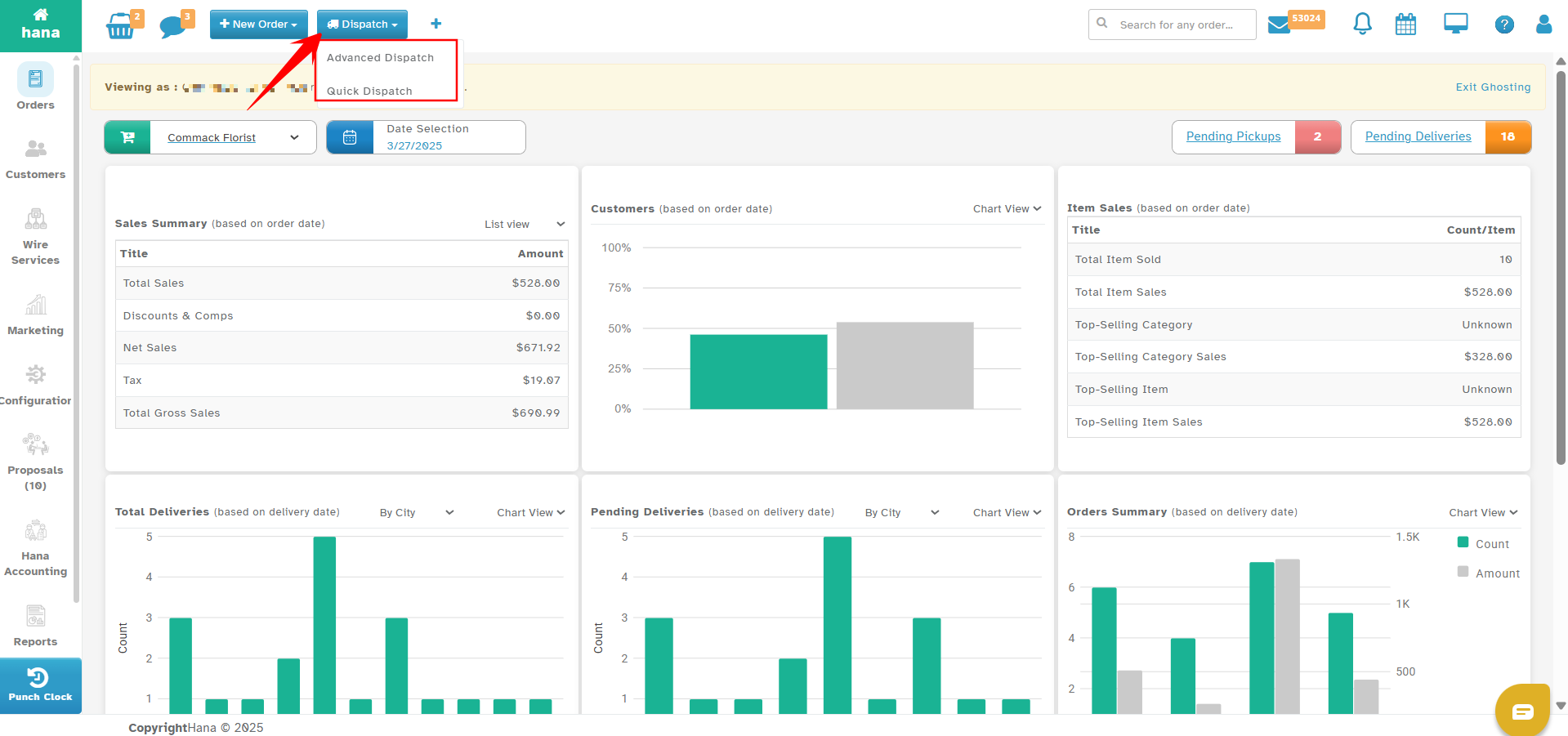Click the page vertical scrollbar

coord(1561,269)
